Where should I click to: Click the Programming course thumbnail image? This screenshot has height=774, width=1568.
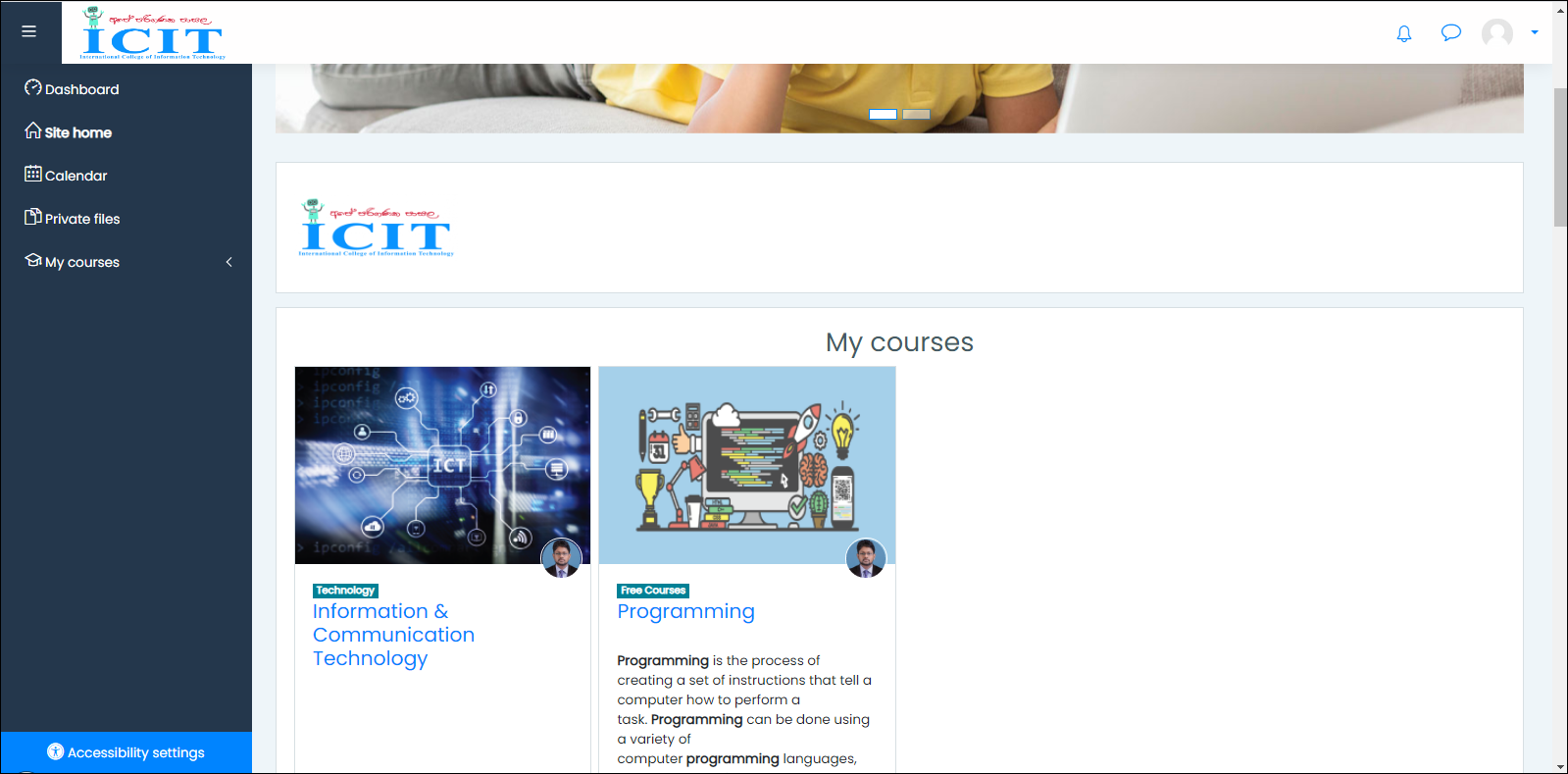(x=746, y=464)
